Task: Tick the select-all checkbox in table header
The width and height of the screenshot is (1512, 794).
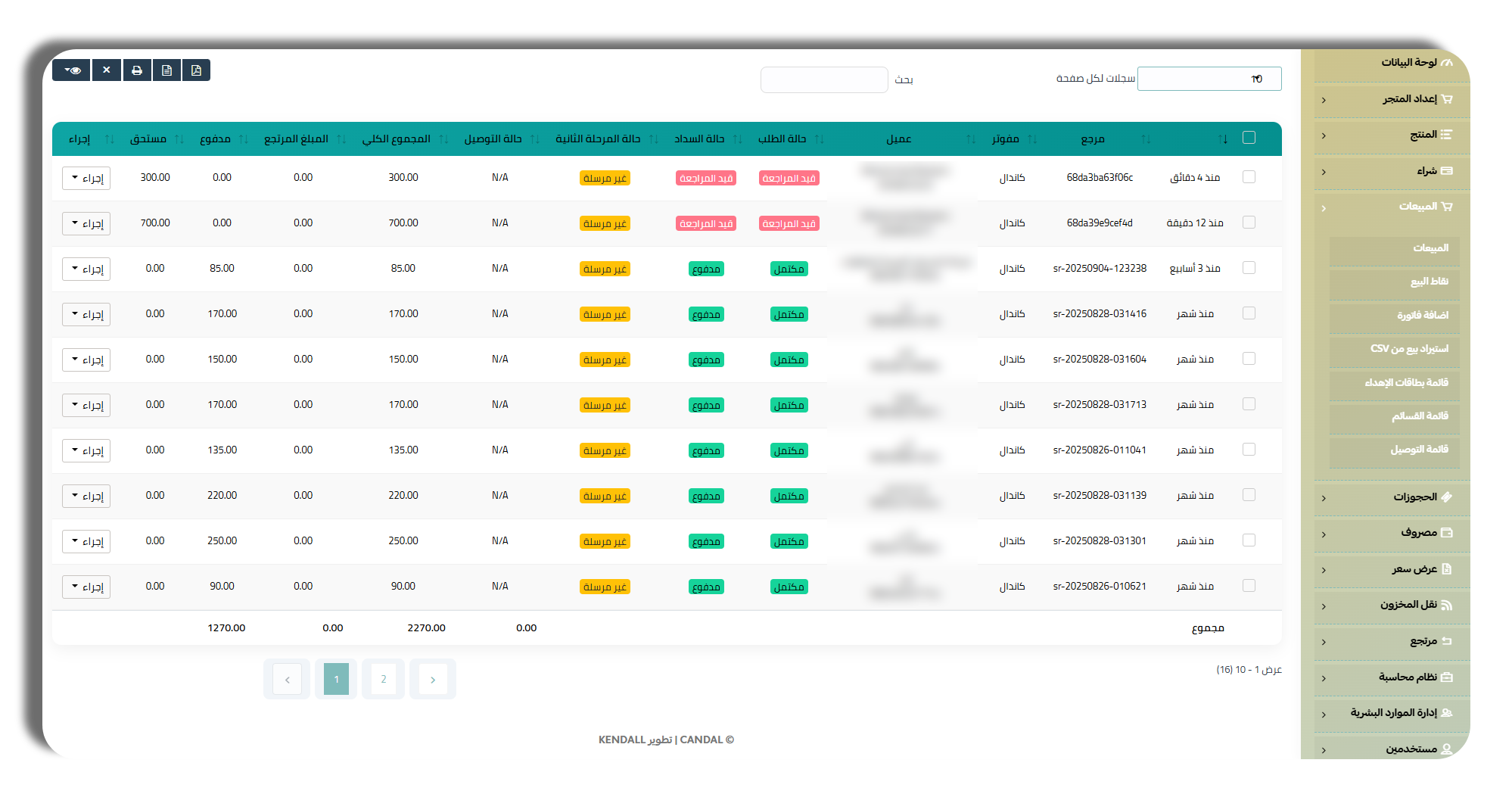Action: click(x=1249, y=138)
